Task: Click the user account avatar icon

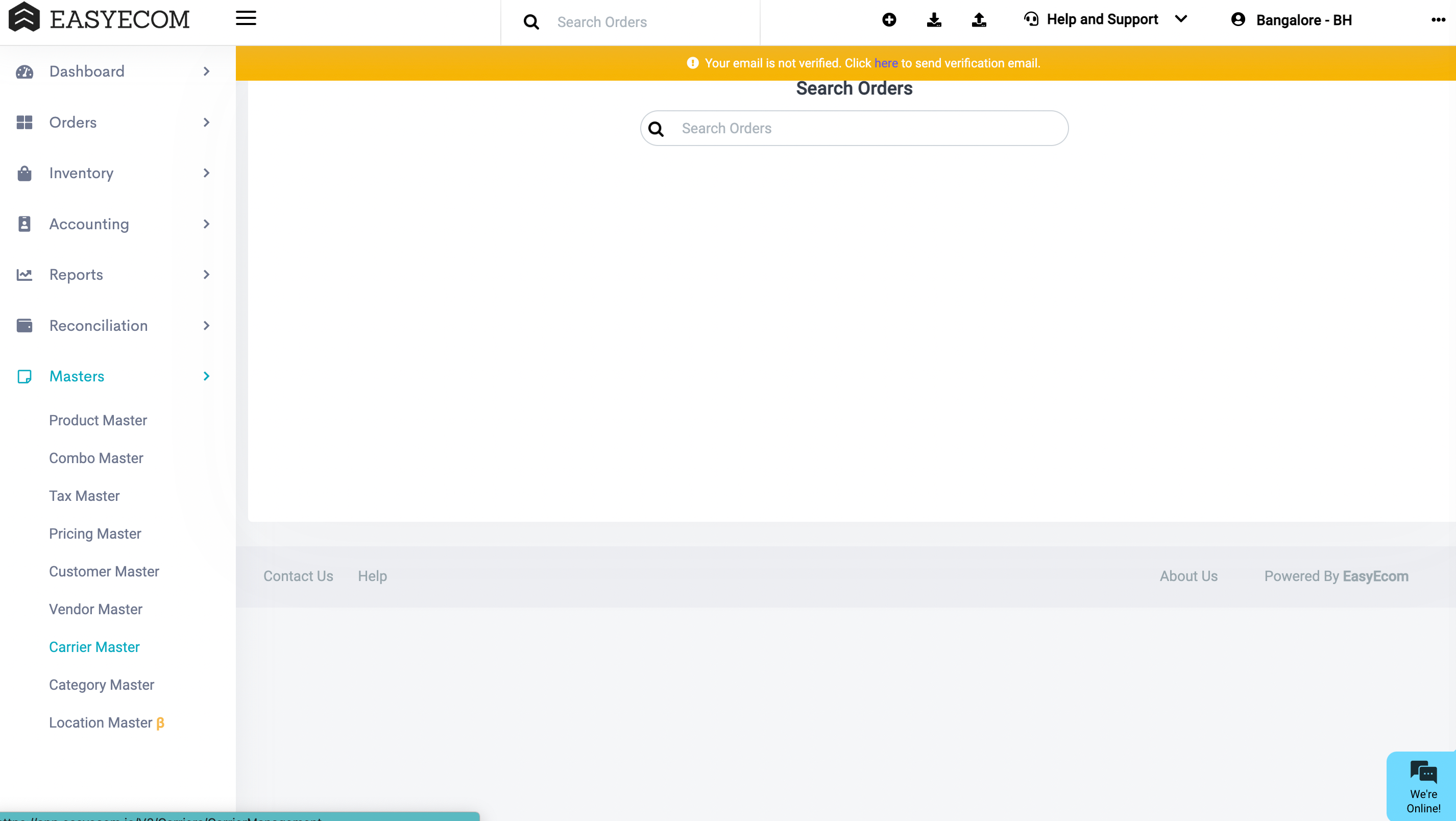Action: (x=1238, y=20)
